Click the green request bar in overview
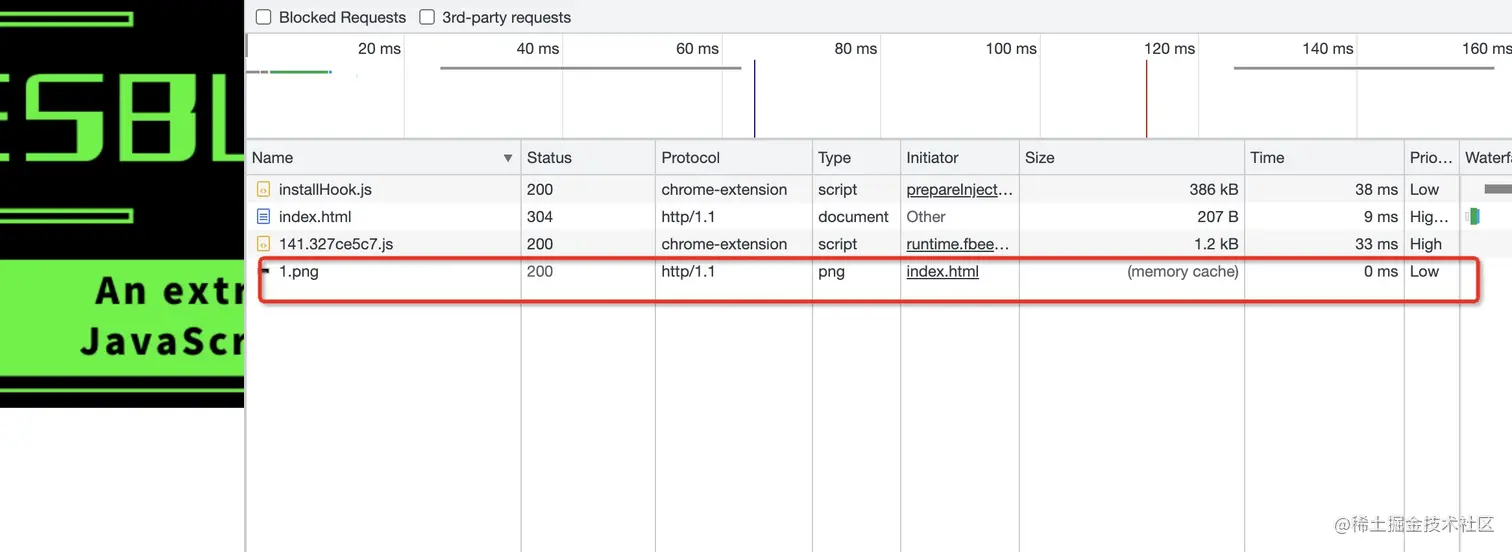This screenshot has height=552, width=1512. pos(300,72)
